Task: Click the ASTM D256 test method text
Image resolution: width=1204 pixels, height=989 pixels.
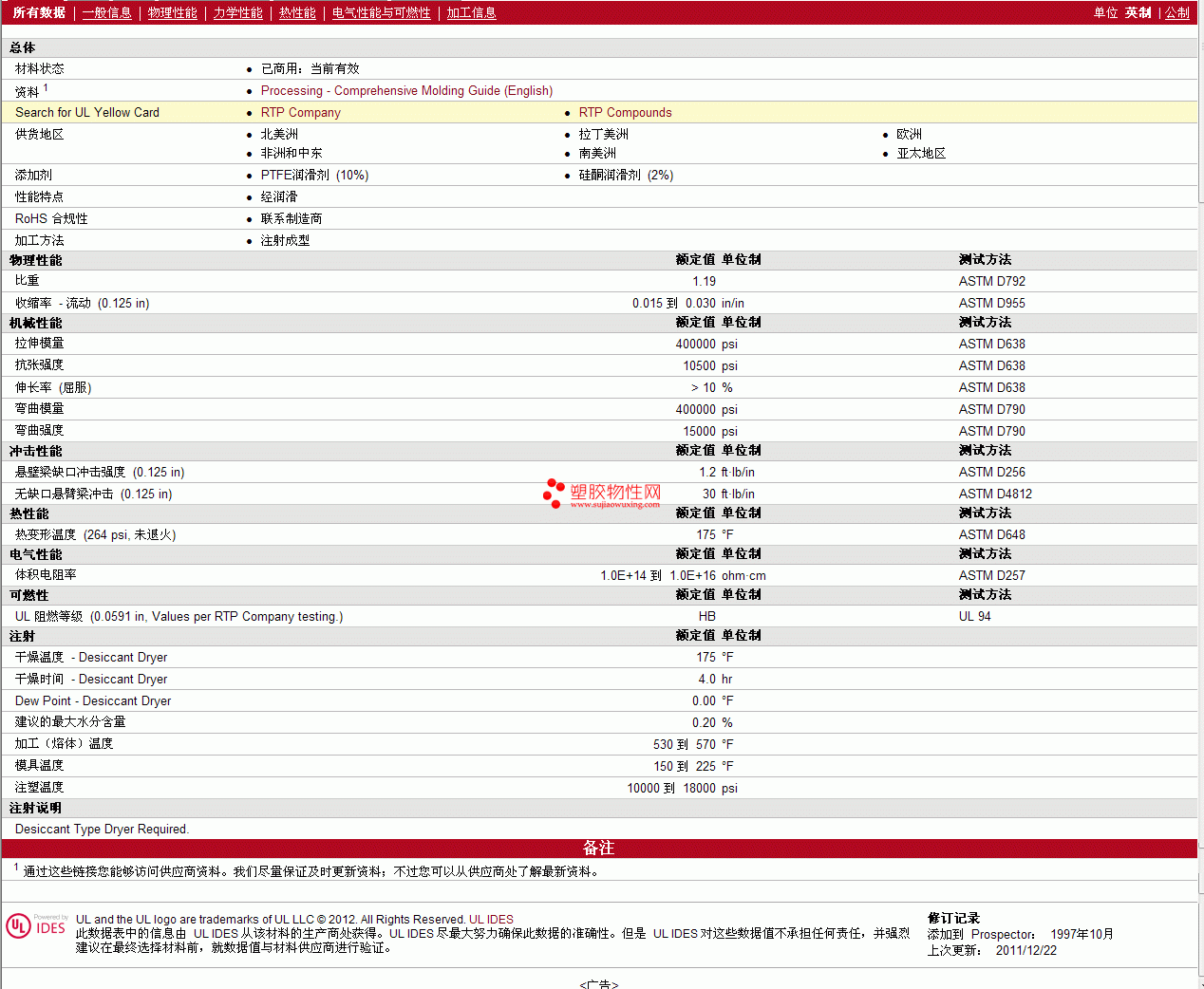Action: point(991,472)
